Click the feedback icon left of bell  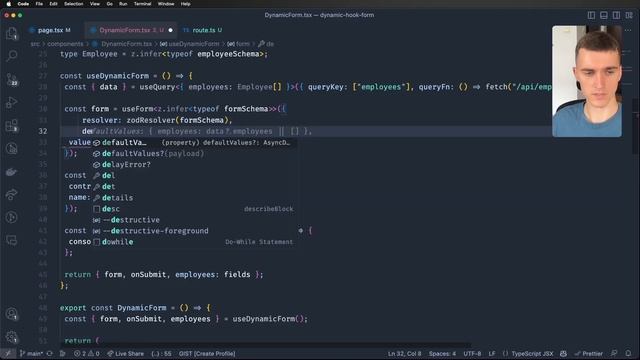613,353
